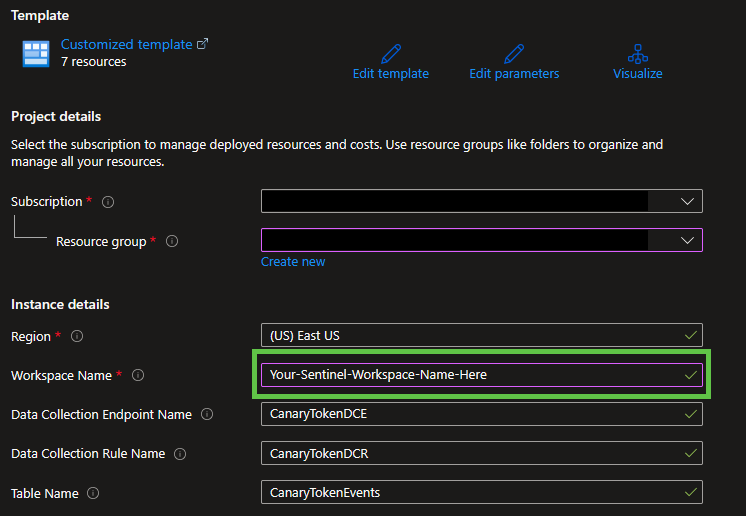Click the Edit parameters pencil icon
The width and height of the screenshot is (746, 516).
pyautogui.click(x=514, y=54)
